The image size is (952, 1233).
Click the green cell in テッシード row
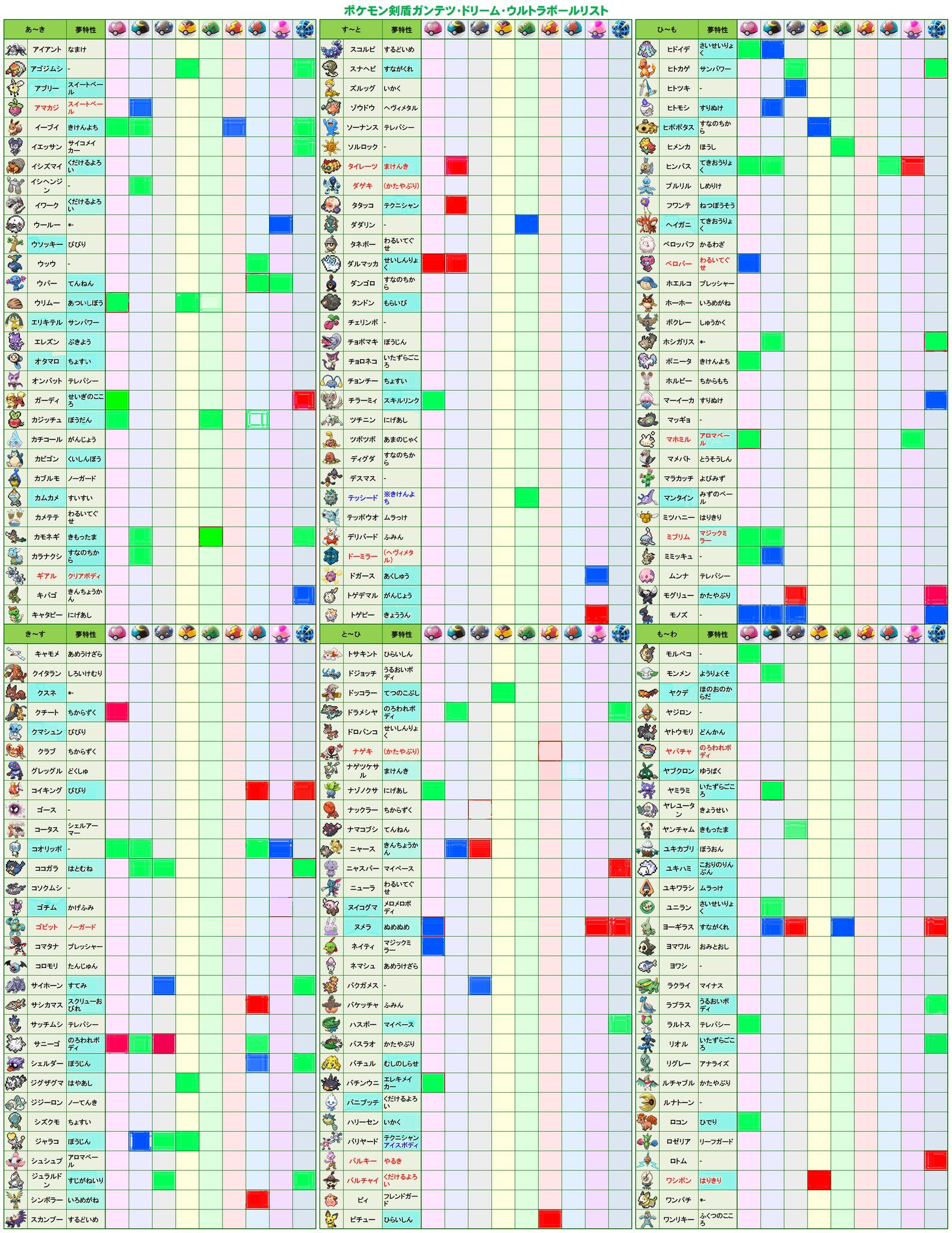(527, 498)
